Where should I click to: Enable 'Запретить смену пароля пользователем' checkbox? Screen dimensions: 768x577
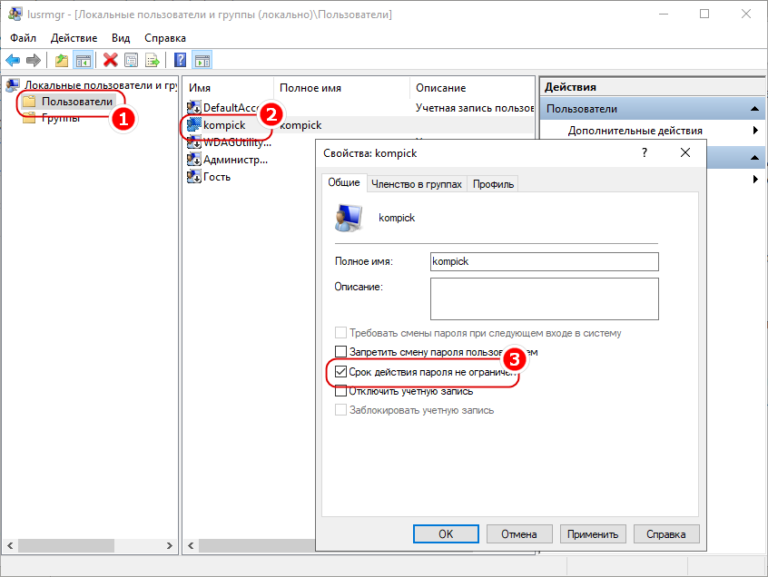click(x=341, y=352)
